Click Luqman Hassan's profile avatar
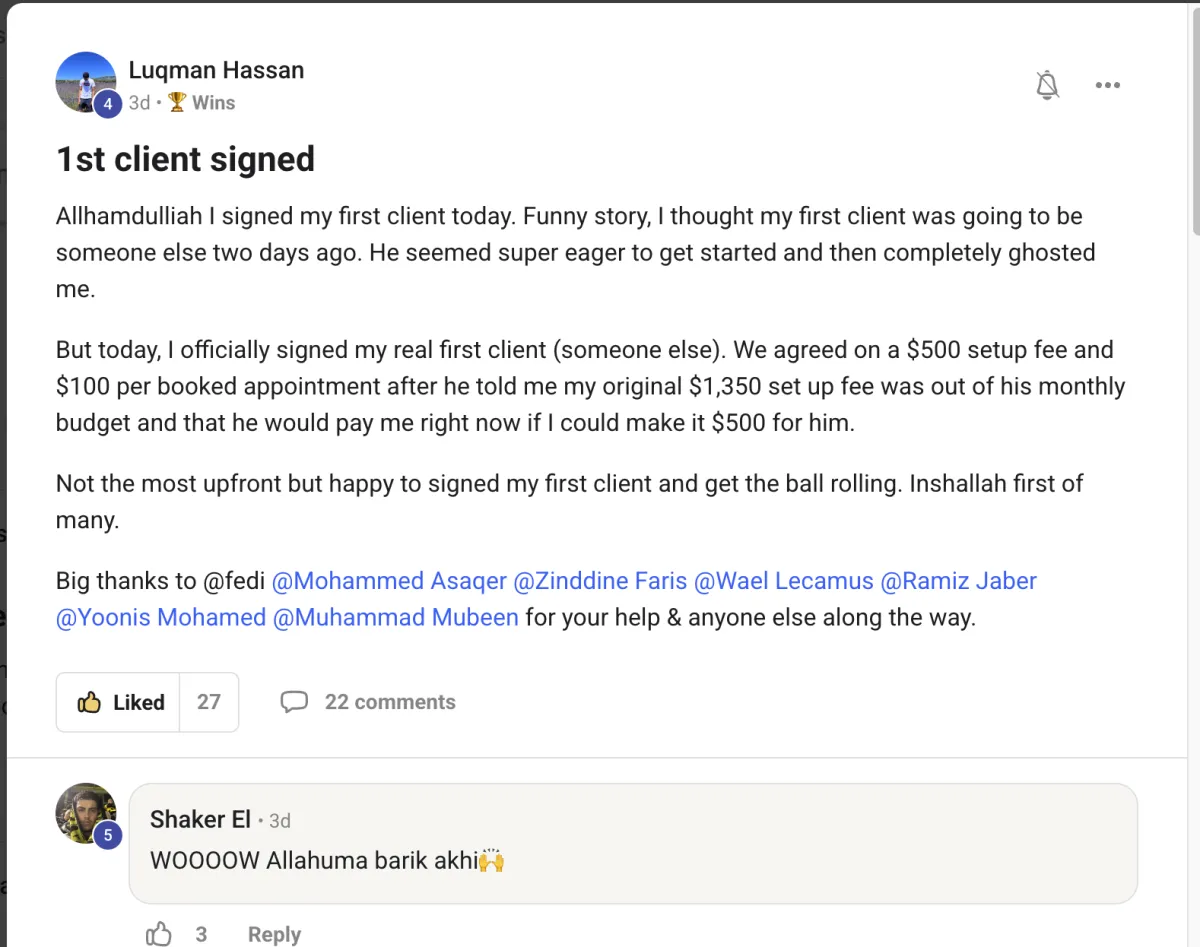1200x947 pixels. pyautogui.click(x=85, y=82)
